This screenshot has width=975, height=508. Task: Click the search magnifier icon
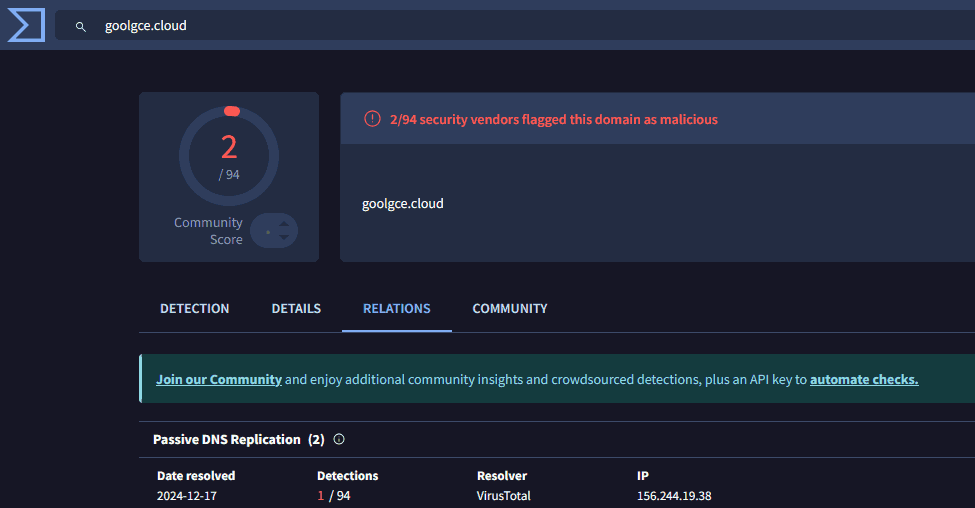click(x=80, y=27)
